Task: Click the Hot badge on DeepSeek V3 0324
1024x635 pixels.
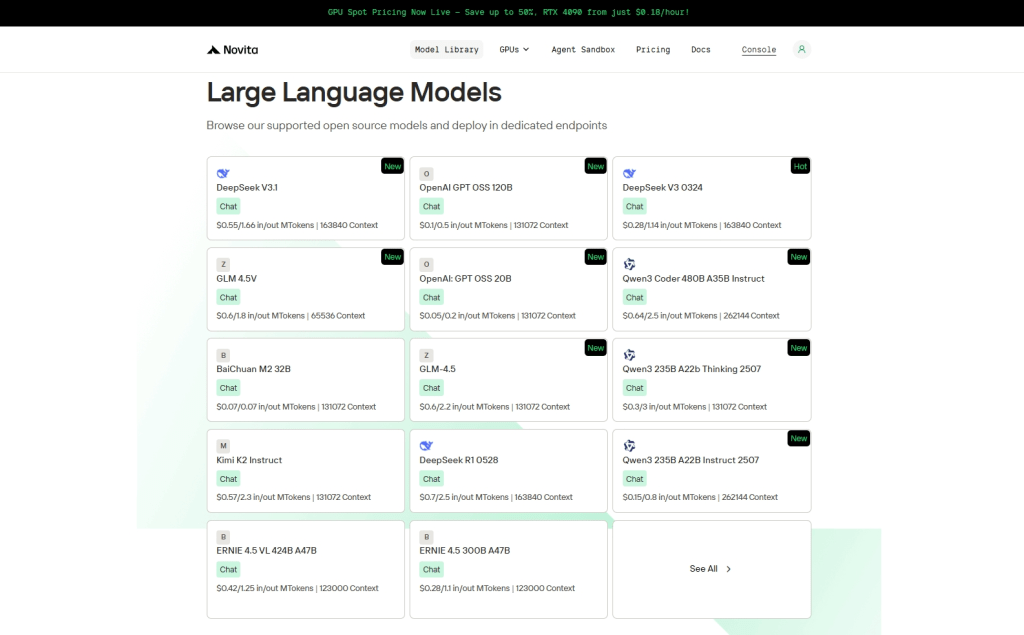Action: click(799, 166)
